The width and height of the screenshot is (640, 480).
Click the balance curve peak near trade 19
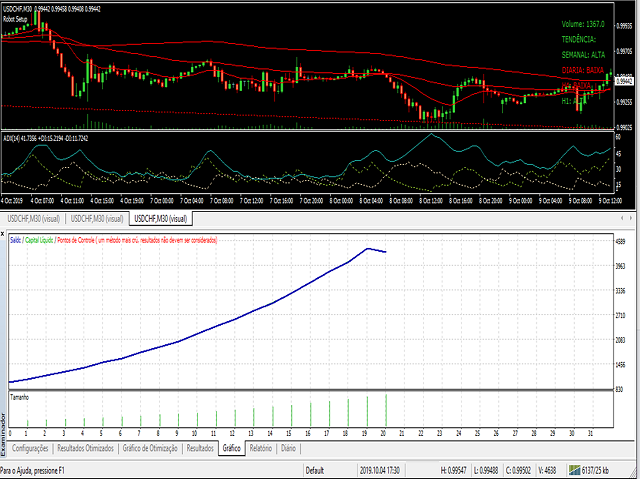click(368, 248)
